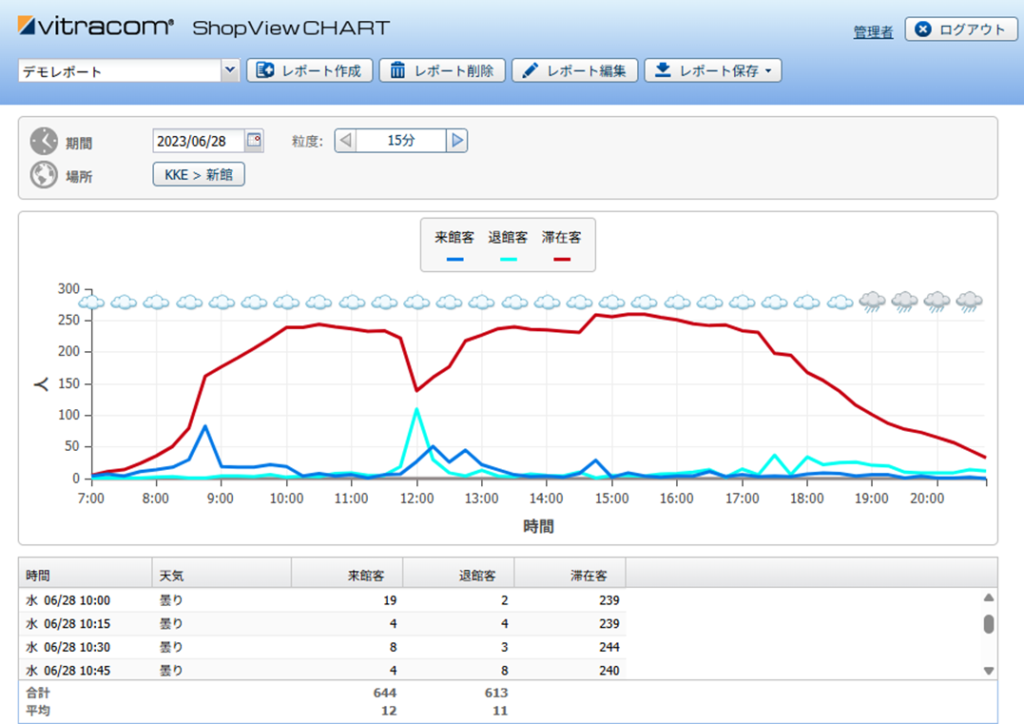Click the clock icon next to 期間
This screenshot has width=1024, height=724.
click(x=44, y=141)
